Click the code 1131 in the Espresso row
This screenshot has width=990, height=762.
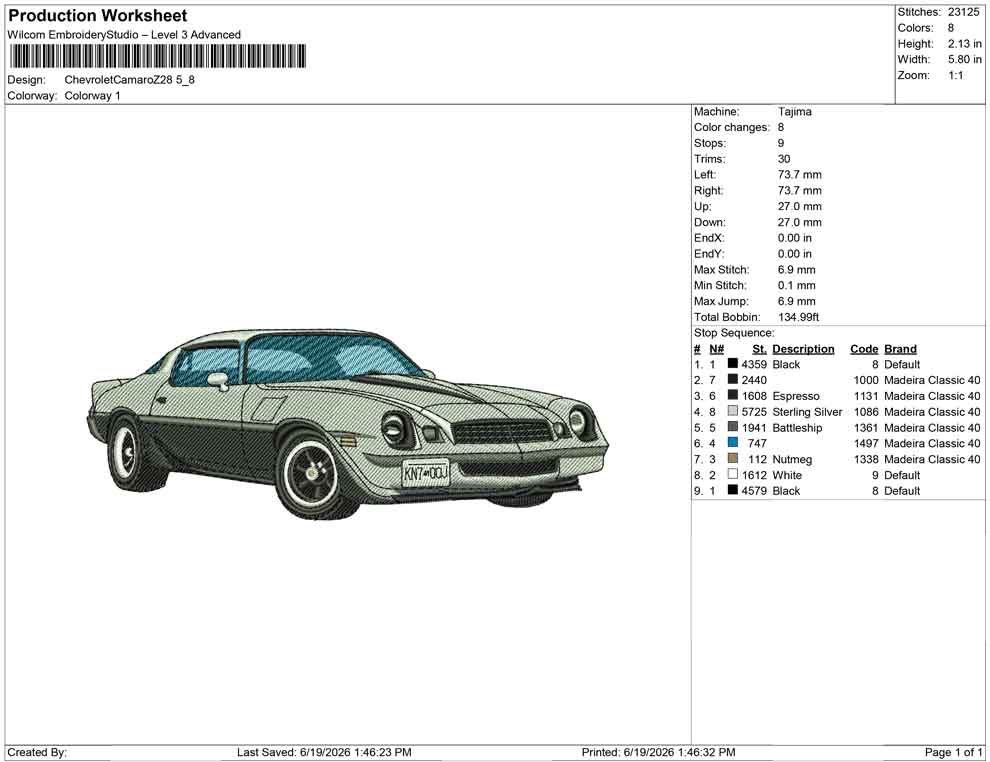[x=866, y=396]
